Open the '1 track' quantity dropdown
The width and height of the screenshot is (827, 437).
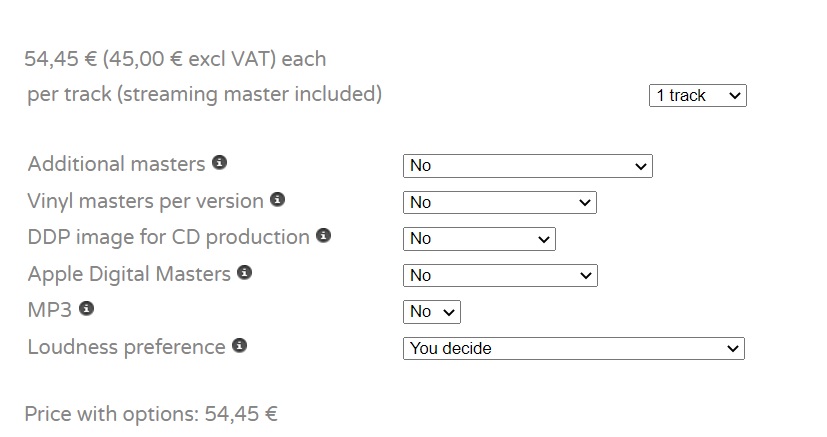click(x=697, y=96)
